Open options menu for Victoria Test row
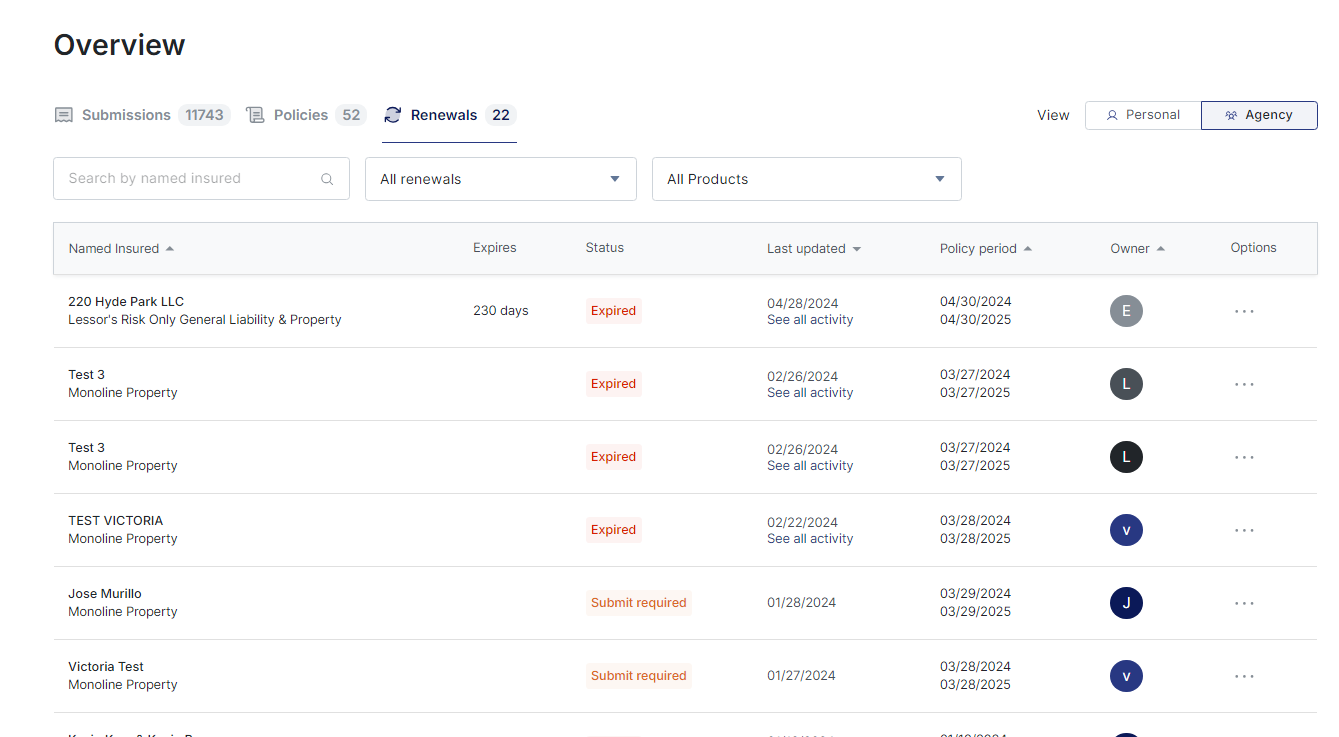Viewport: 1339px width, 737px height. (1243, 676)
